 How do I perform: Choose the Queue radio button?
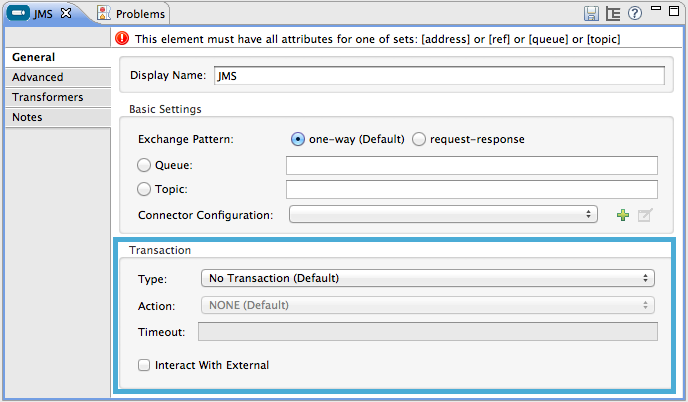coord(143,165)
